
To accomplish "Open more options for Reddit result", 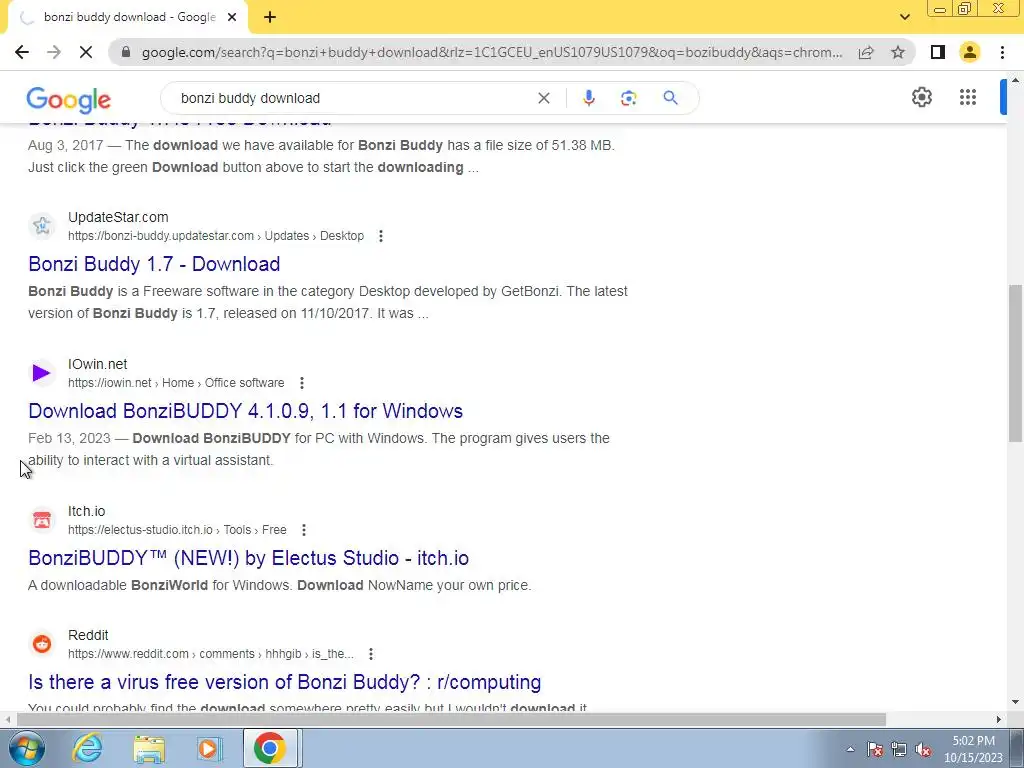I will point(371,654).
